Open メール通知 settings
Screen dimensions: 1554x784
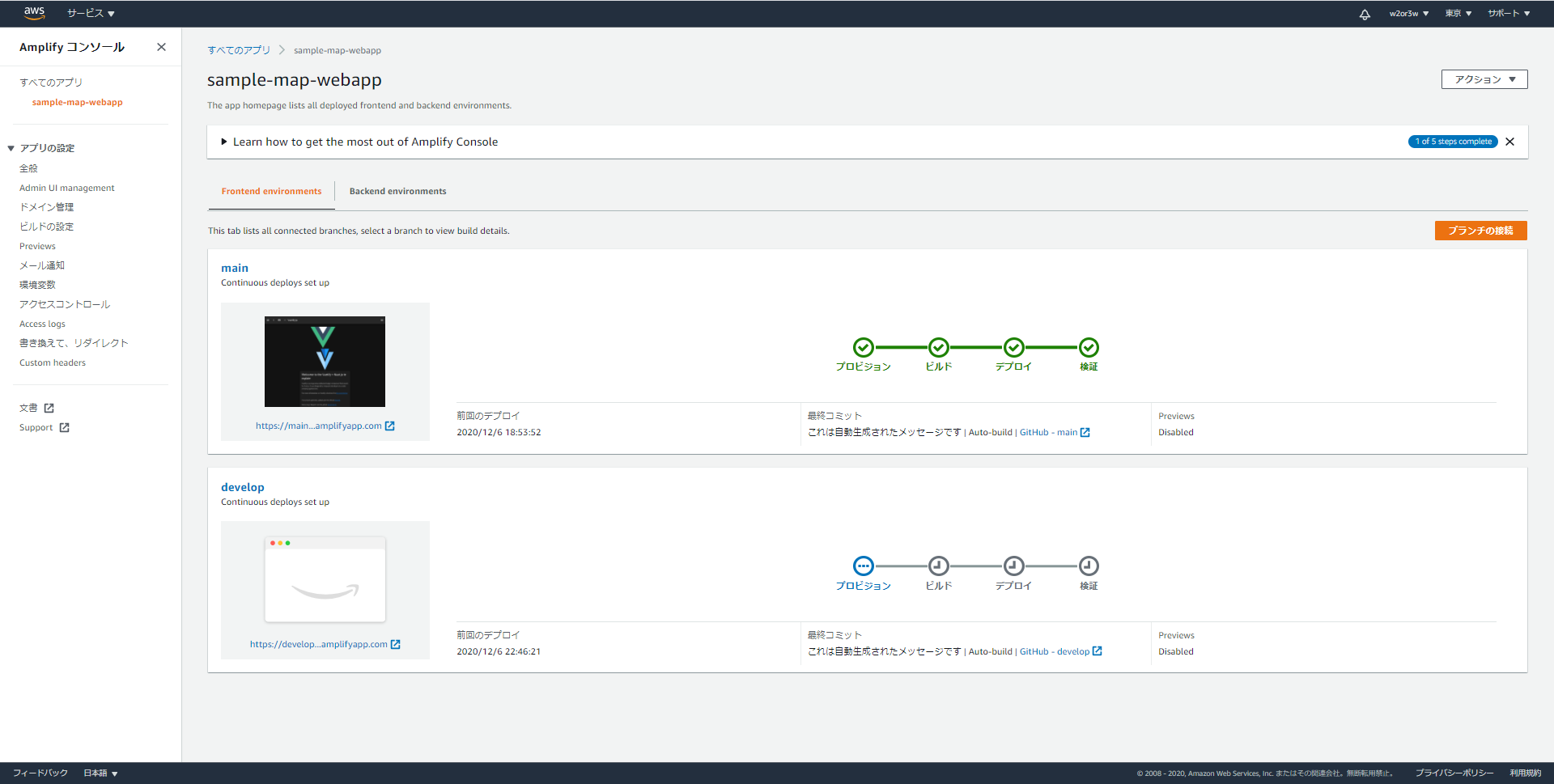point(42,265)
